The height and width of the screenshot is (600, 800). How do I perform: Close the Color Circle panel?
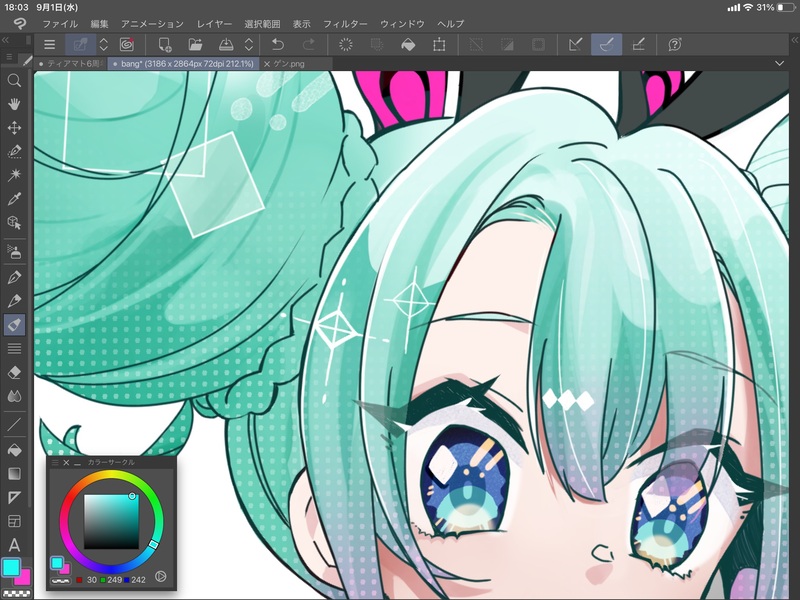point(66,462)
